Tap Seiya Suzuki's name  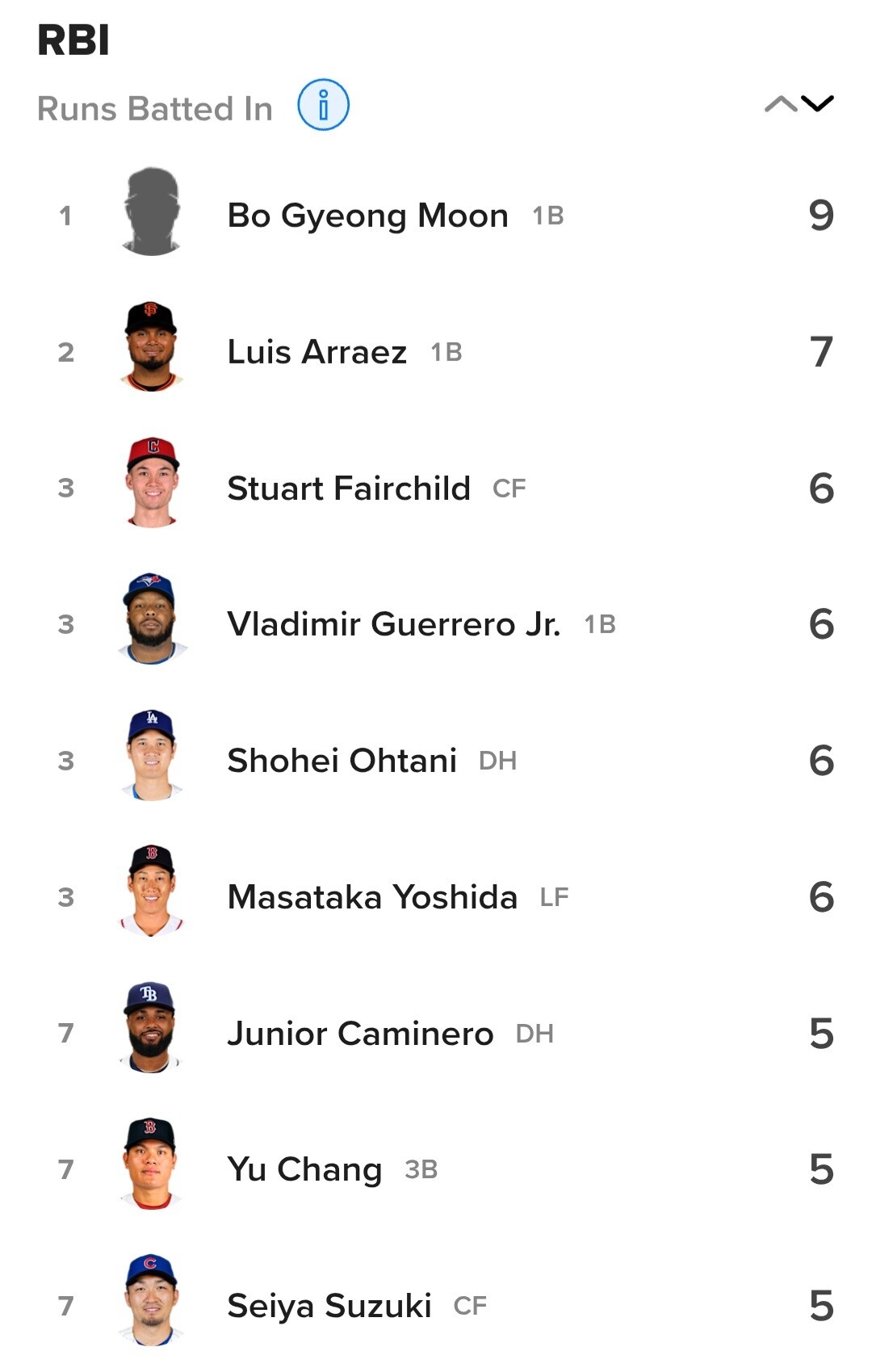(x=329, y=1307)
